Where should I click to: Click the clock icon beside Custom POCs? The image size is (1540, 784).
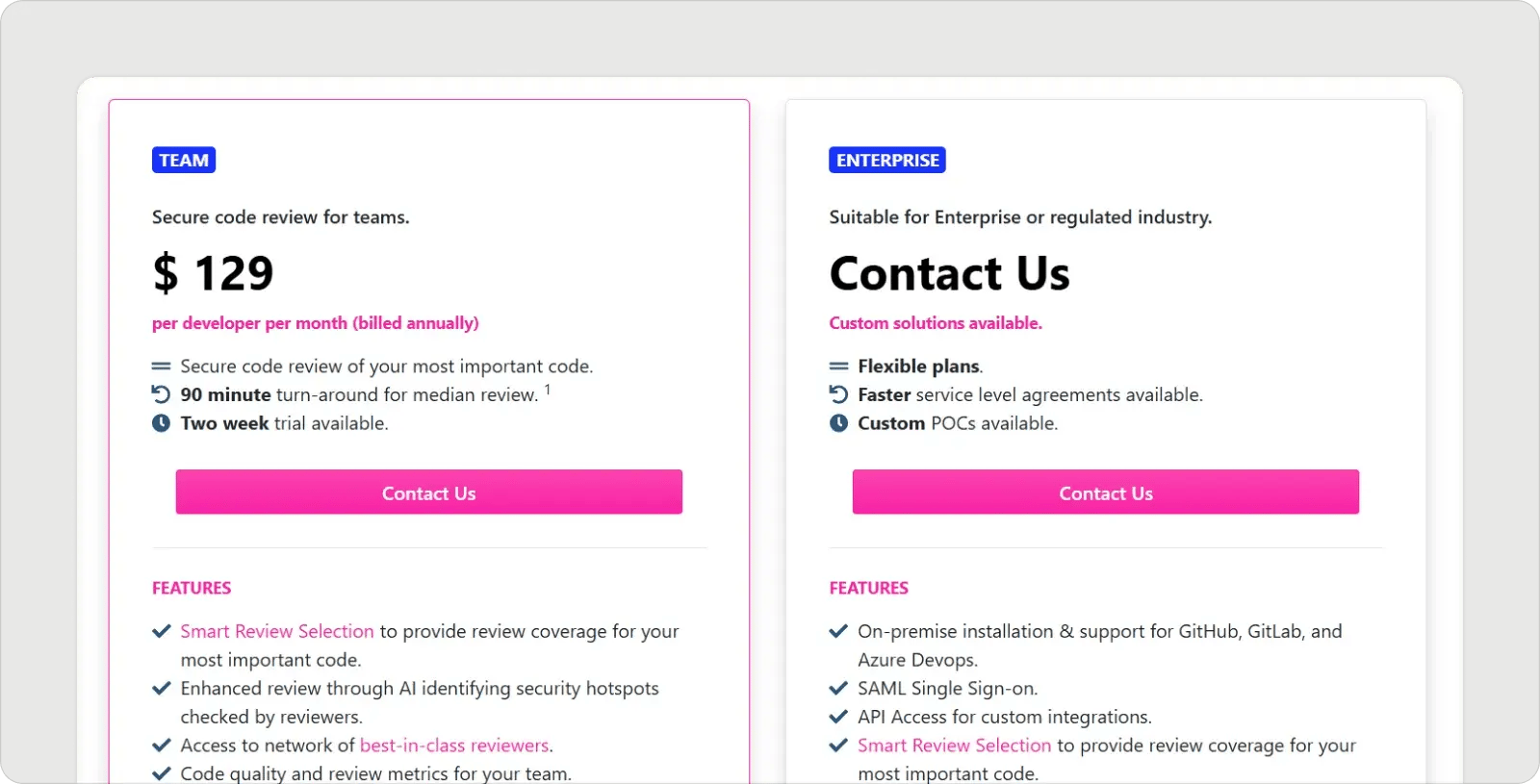click(x=837, y=422)
